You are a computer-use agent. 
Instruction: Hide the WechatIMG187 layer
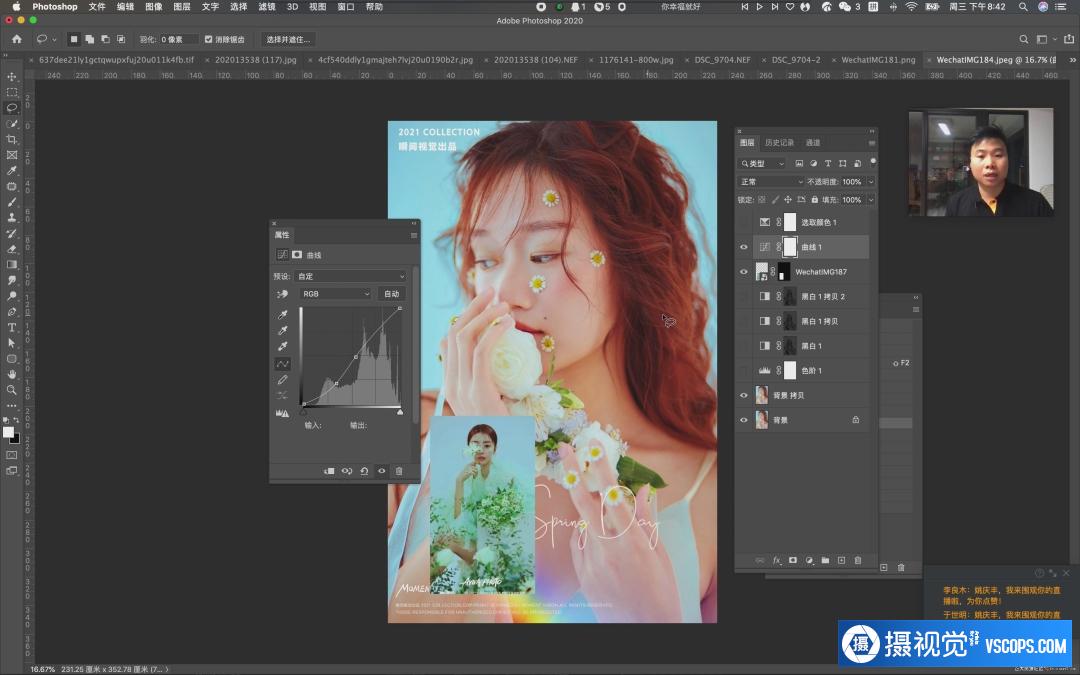pos(744,272)
